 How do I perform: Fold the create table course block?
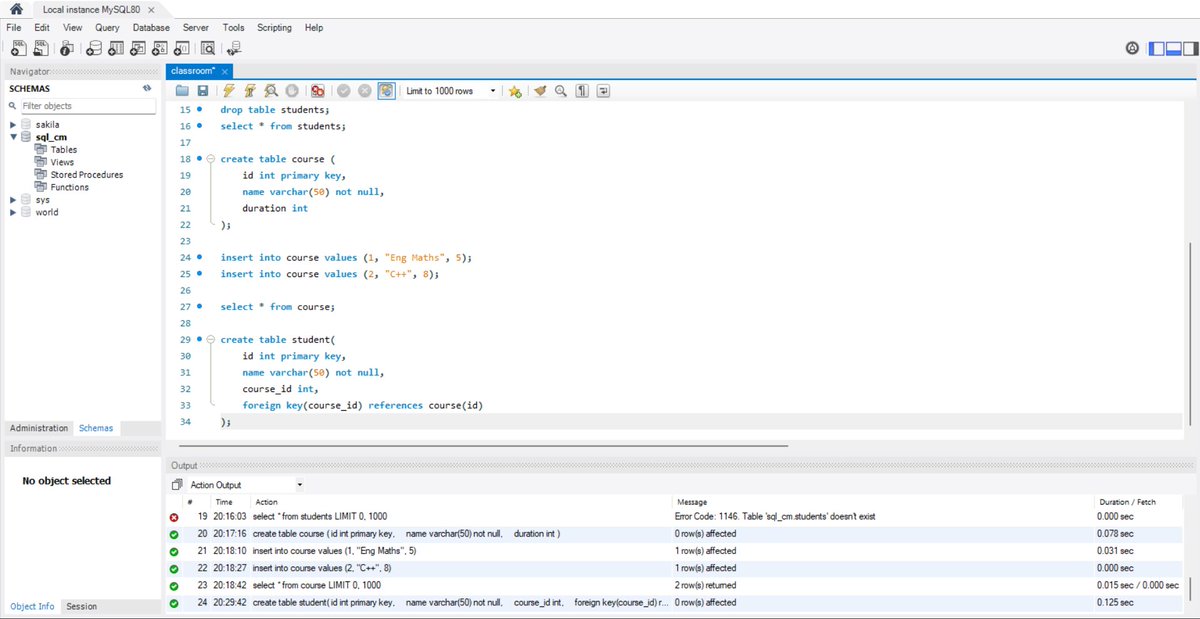point(210,159)
